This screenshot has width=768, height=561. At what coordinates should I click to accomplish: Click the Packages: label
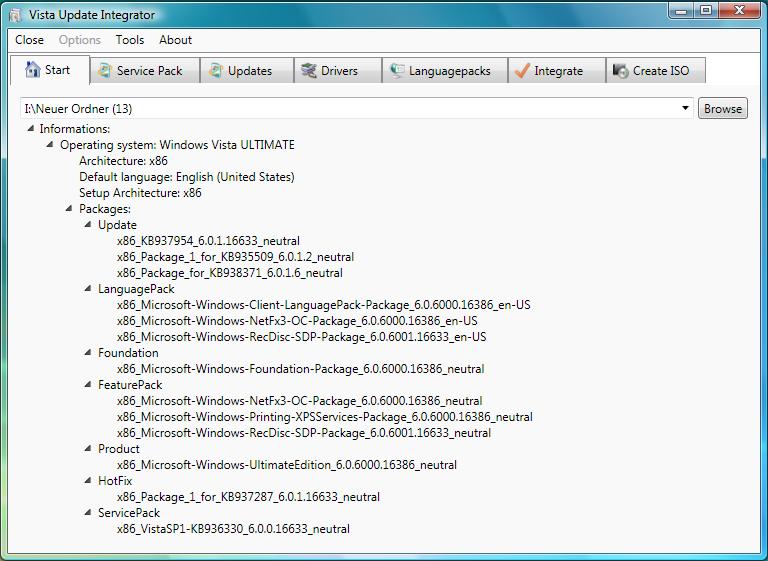pos(105,209)
